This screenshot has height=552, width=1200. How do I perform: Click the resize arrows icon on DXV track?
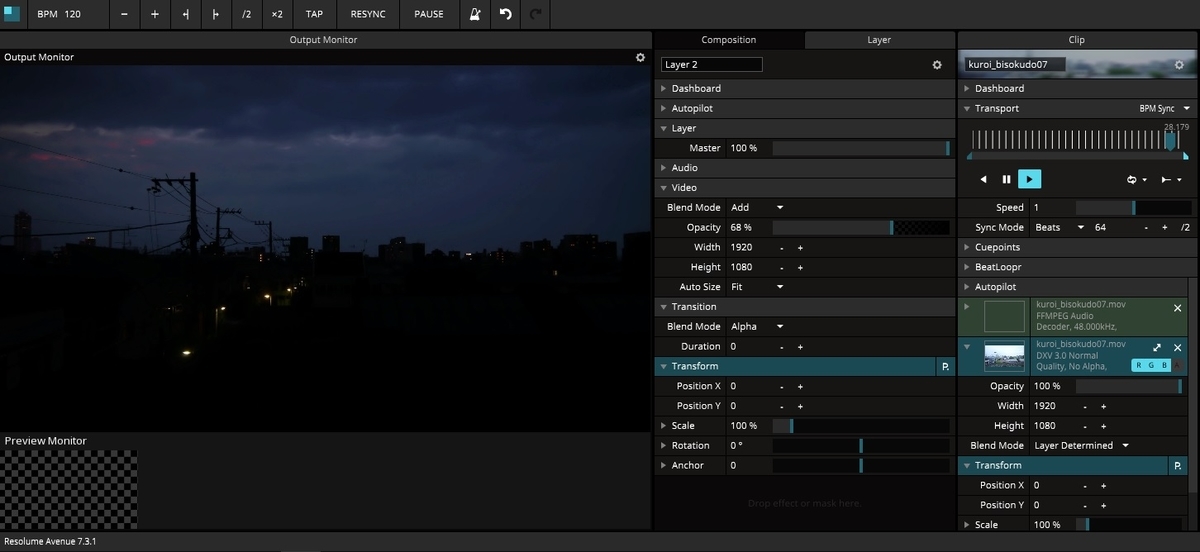[1157, 347]
